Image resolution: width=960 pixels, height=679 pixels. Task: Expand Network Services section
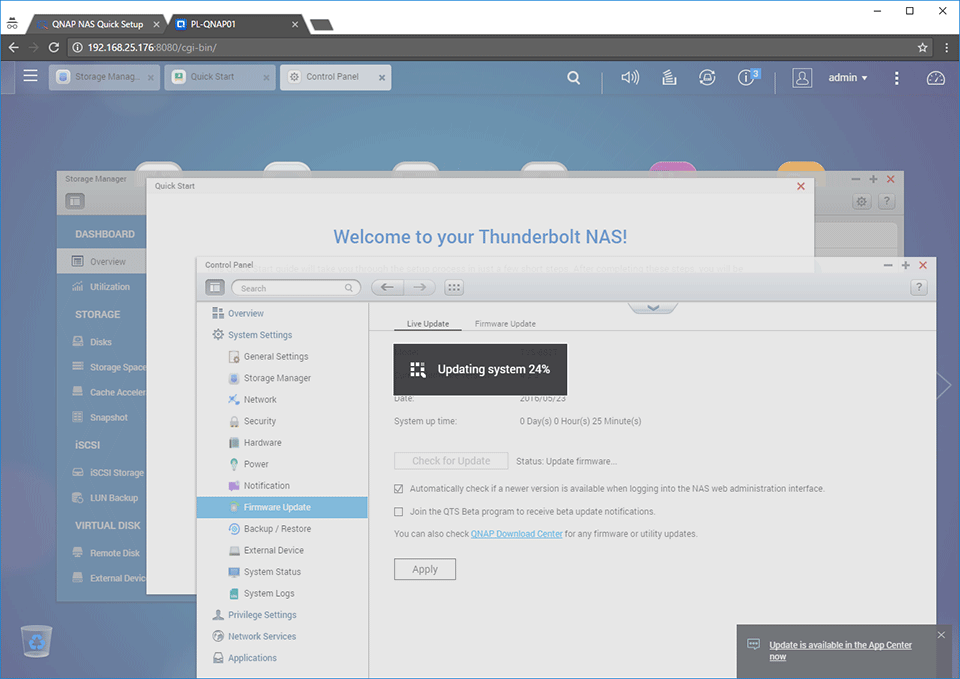[261, 636]
